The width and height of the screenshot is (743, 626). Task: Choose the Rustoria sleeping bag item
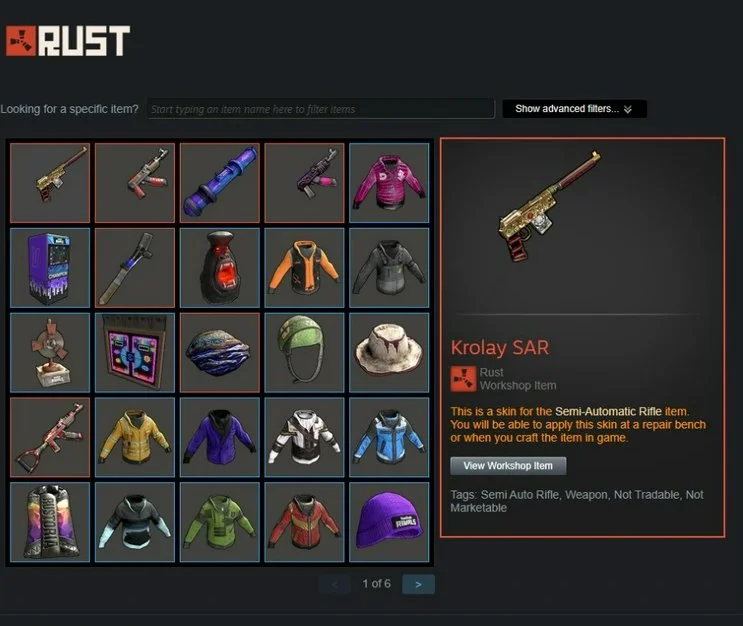(x=50, y=522)
